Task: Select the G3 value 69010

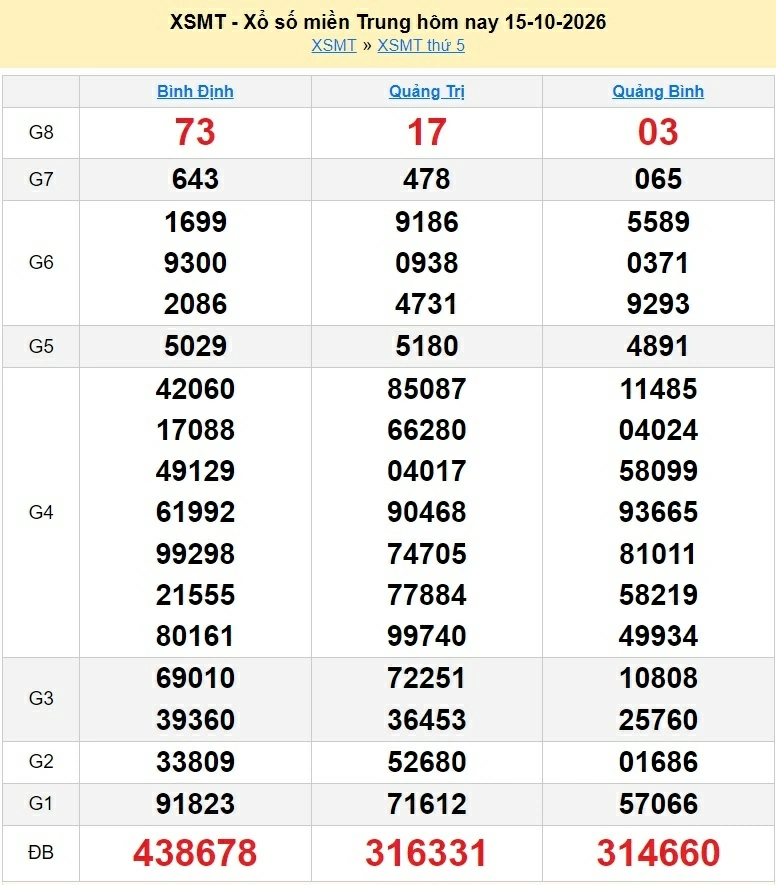Action: pos(195,678)
